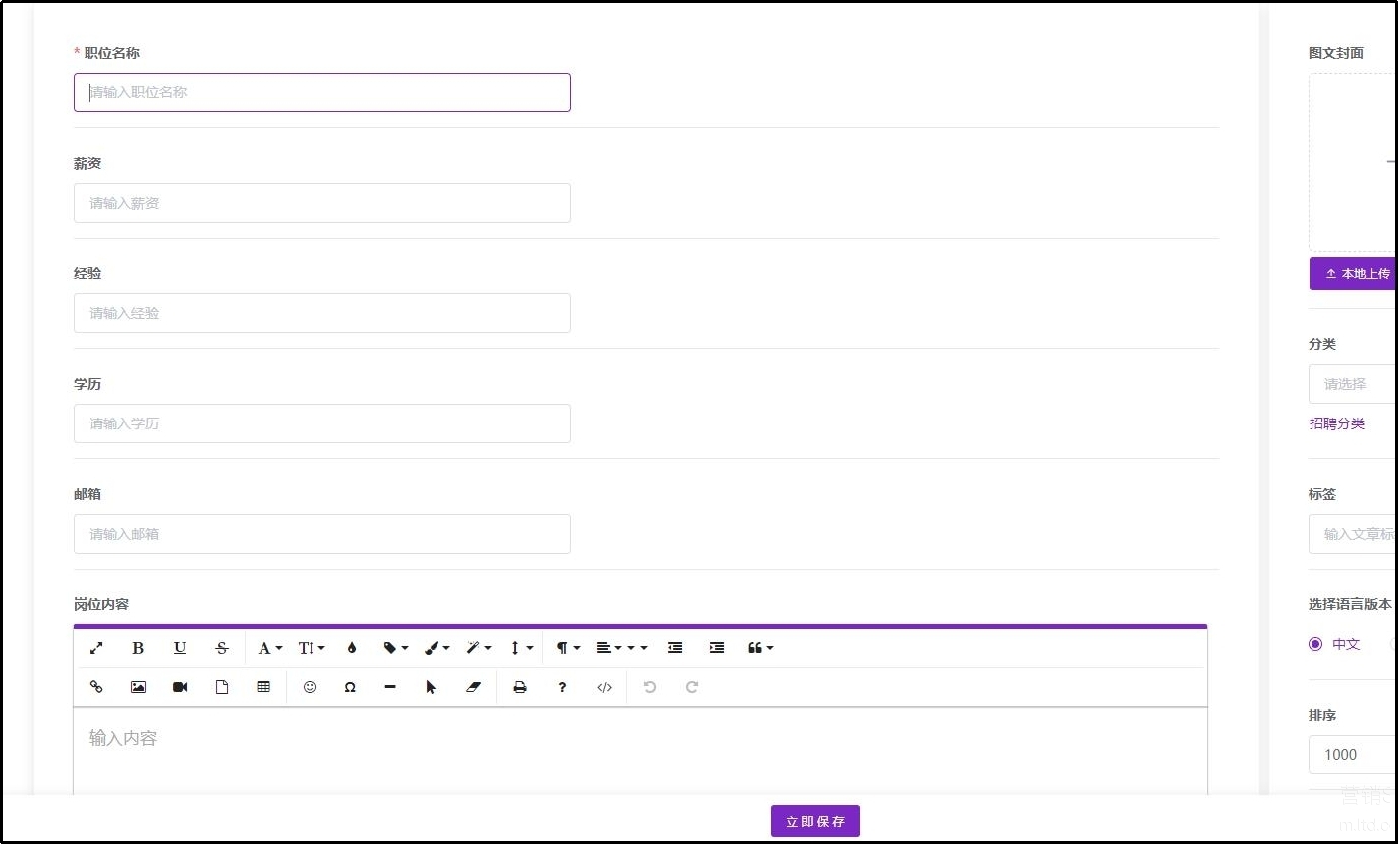Screen dimensions: 1400x844
Task: Click the strikethrough icon
Action: tap(222, 648)
